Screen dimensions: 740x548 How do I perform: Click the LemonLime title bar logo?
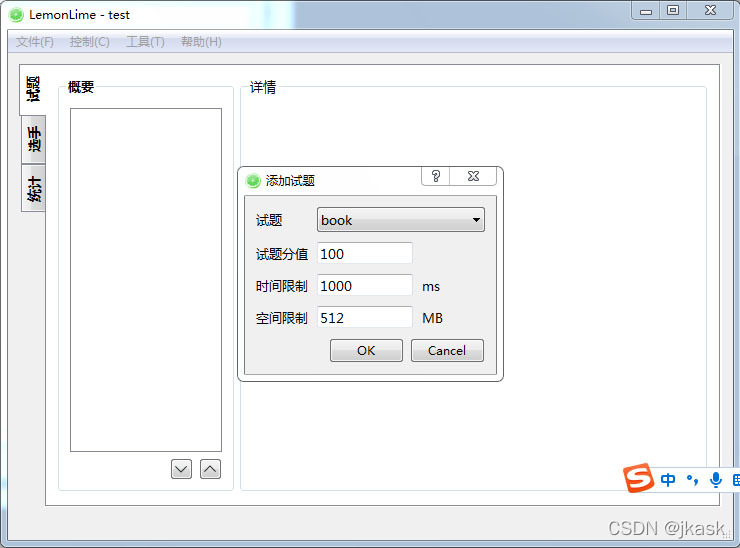click(16, 15)
